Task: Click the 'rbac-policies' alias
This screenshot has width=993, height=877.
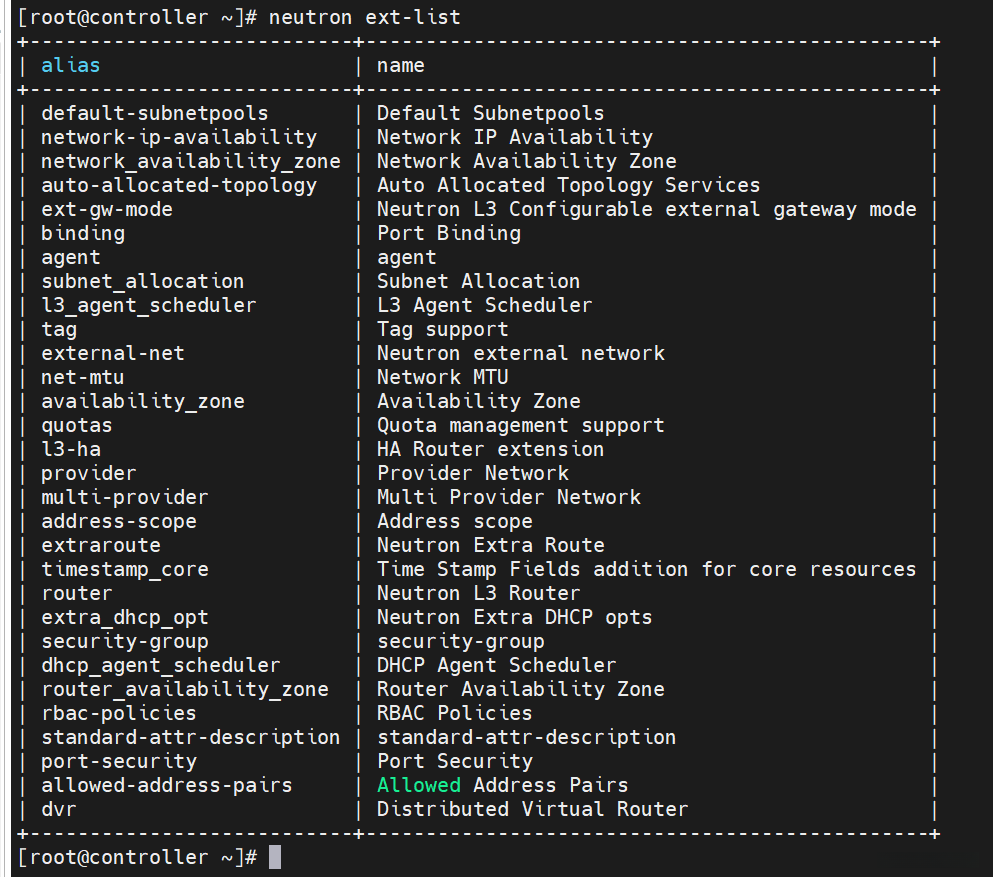Action: click(119, 713)
